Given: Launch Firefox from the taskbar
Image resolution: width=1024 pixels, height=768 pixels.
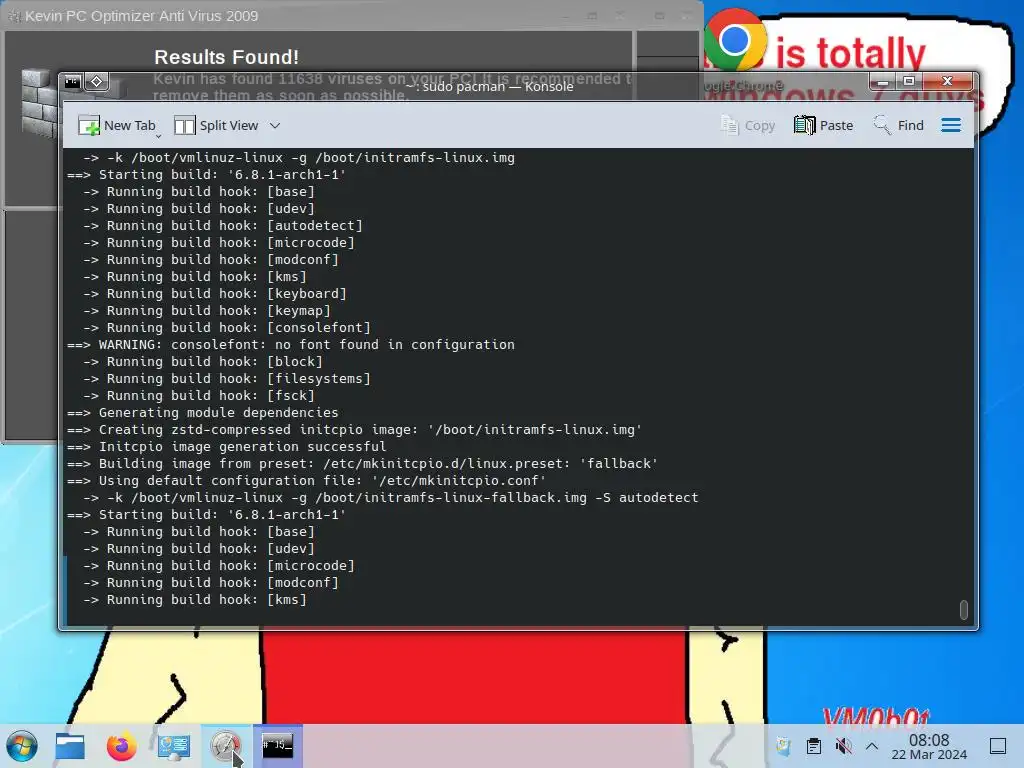Looking at the screenshot, I should (x=121, y=746).
